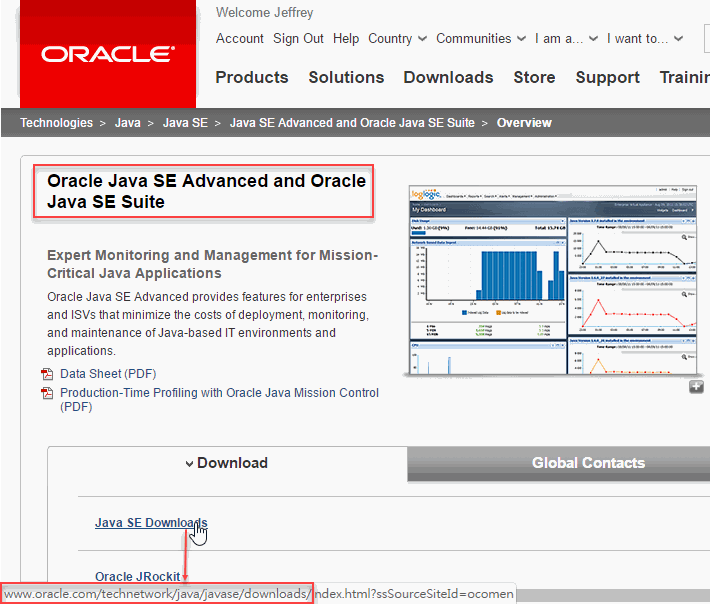This screenshot has width=710, height=604.
Task: Click the dashboard screenshot thumbnail
Action: pos(552,280)
